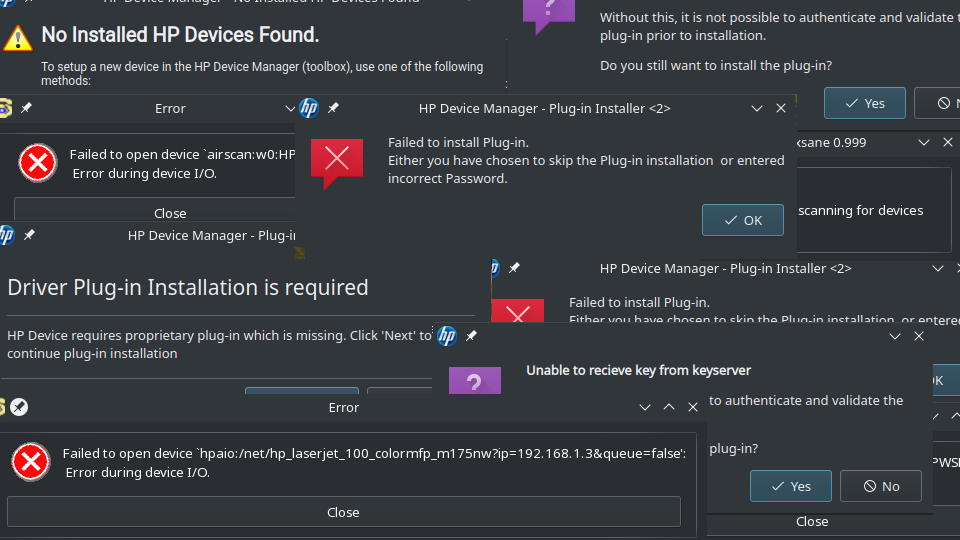
Task: Close the hpaio Error dialog via its Close button
Action: pos(343,512)
